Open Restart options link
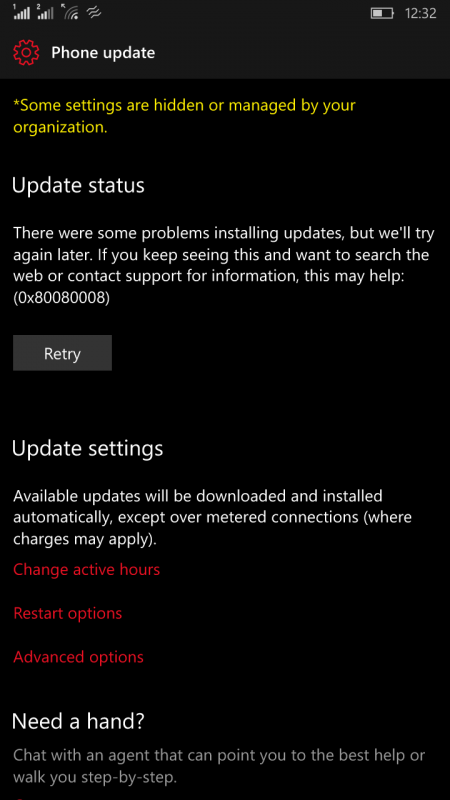The image size is (450, 800). coord(68,613)
